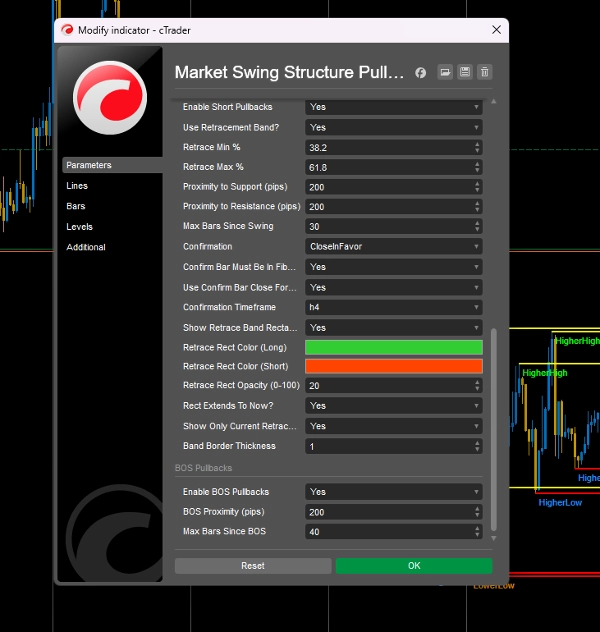This screenshot has width=600, height=632.
Task: Open Confirm Bar Must Be In Fib dropdown
Action: (394, 267)
